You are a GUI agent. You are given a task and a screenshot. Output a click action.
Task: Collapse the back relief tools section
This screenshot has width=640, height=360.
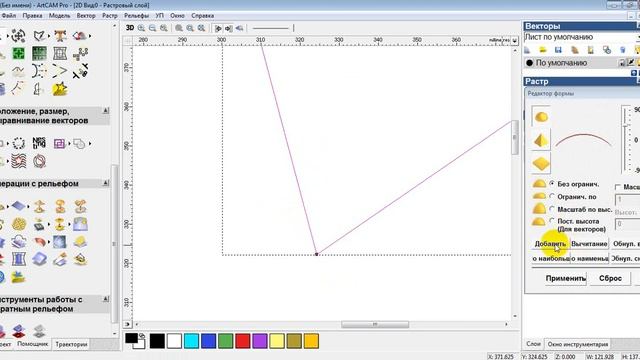tap(106, 299)
